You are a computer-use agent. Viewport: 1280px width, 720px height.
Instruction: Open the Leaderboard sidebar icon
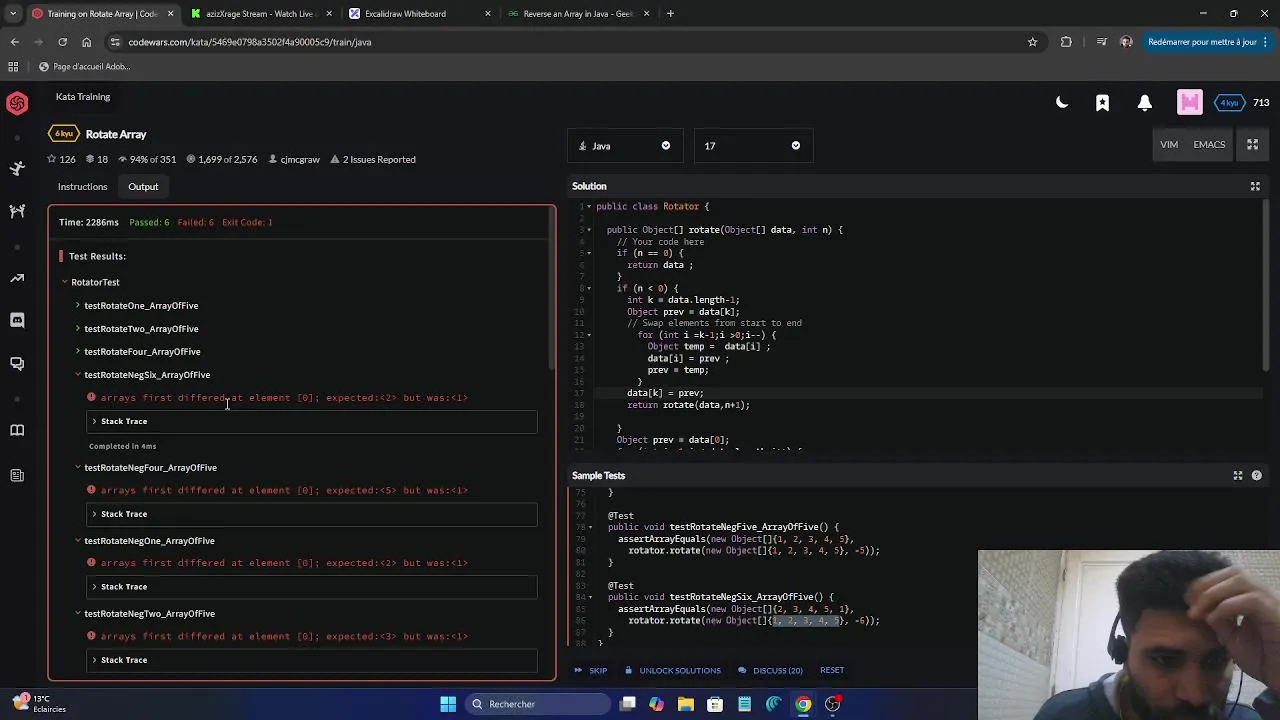coord(17,278)
